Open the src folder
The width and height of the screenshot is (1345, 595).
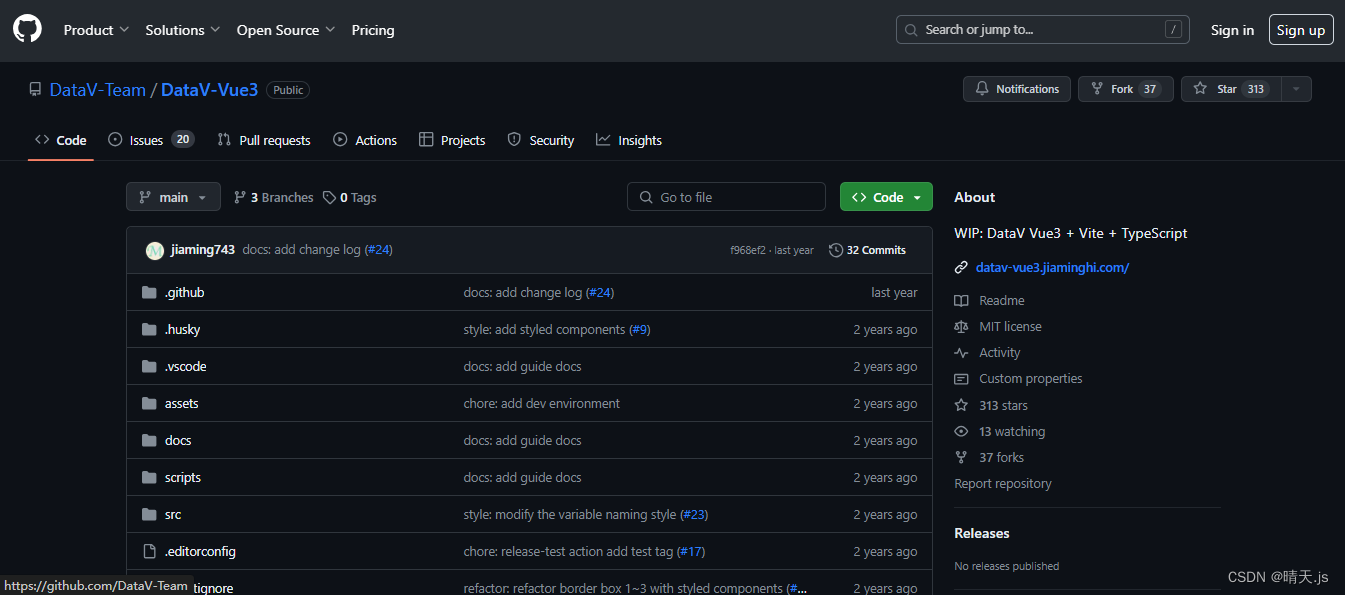[x=172, y=513]
